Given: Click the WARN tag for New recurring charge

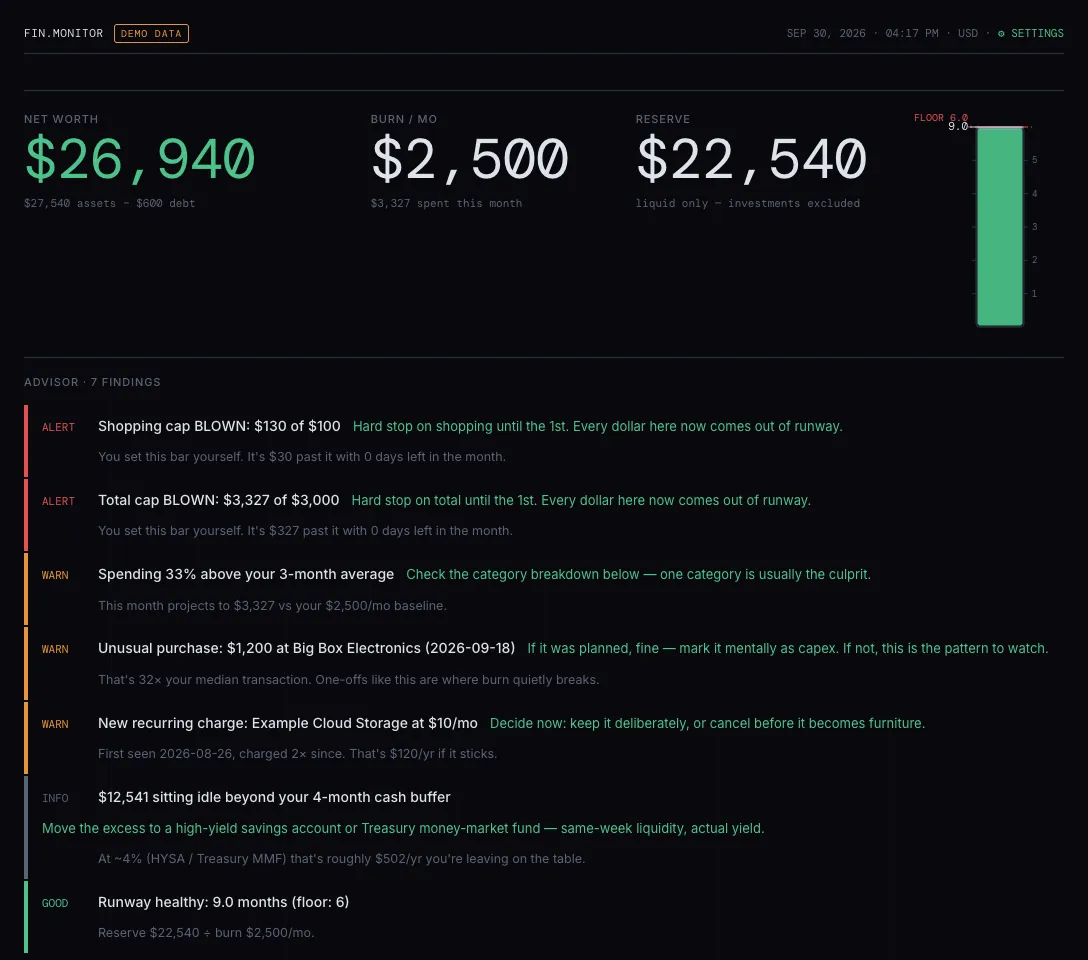Looking at the screenshot, I should [x=55, y=725].
